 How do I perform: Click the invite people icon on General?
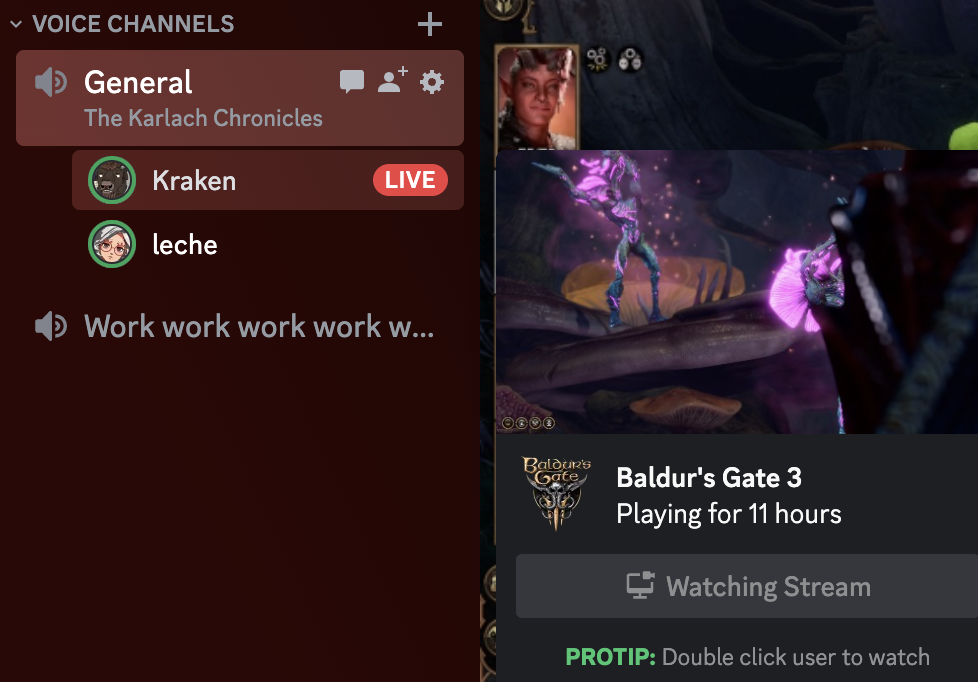point(392,80)
